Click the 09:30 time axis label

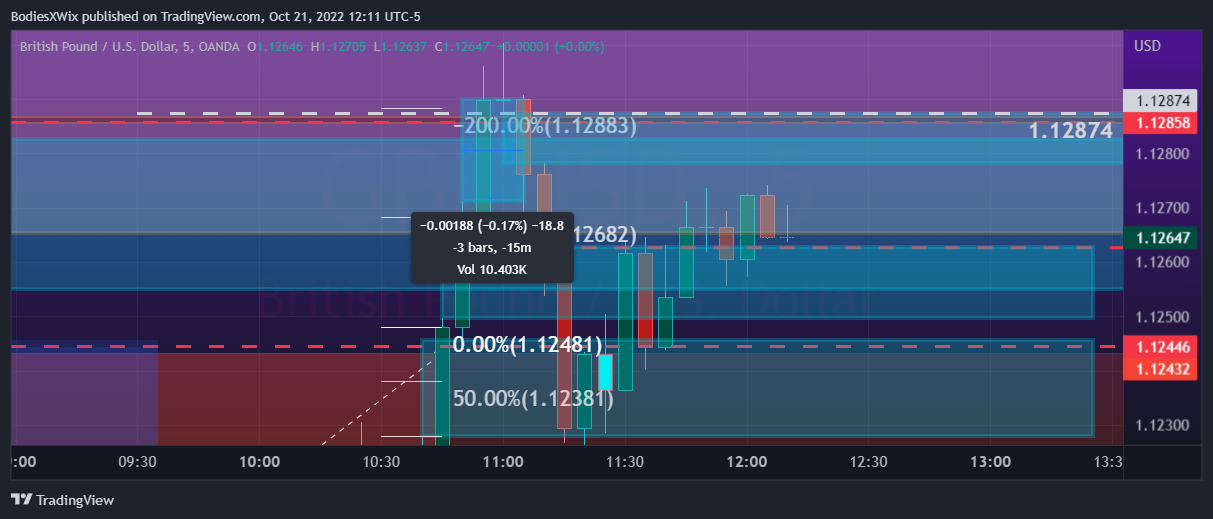pyautogui.click(x=138, y=462)
